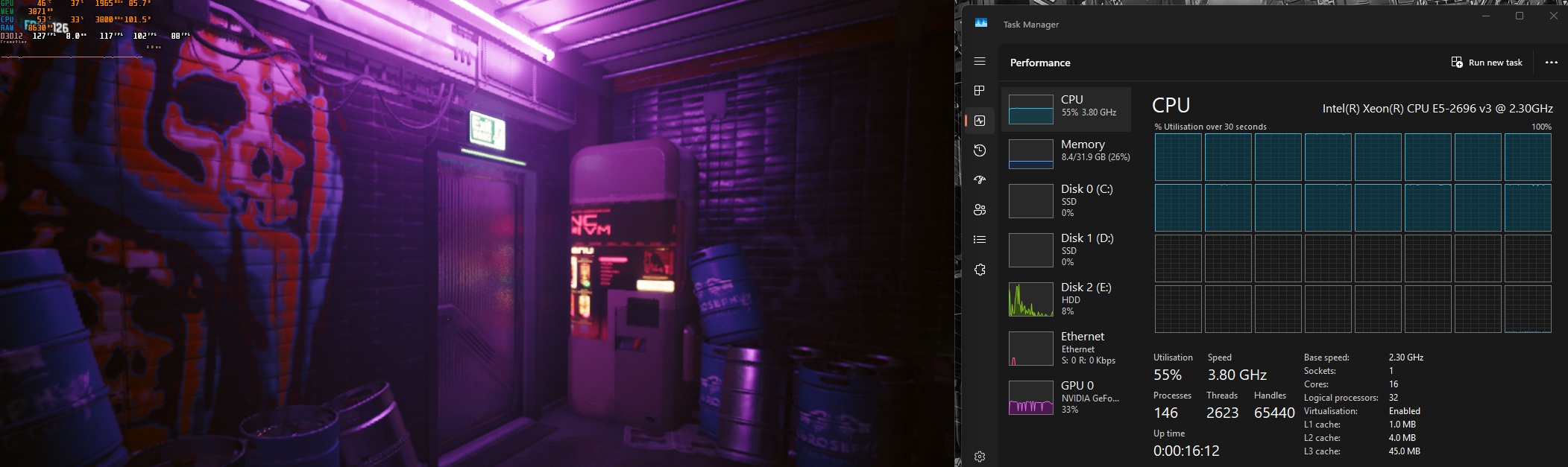Select the GPU 0 NVIDIA GeForce entry
The image size is (1568, 467).
point(1066,398)
